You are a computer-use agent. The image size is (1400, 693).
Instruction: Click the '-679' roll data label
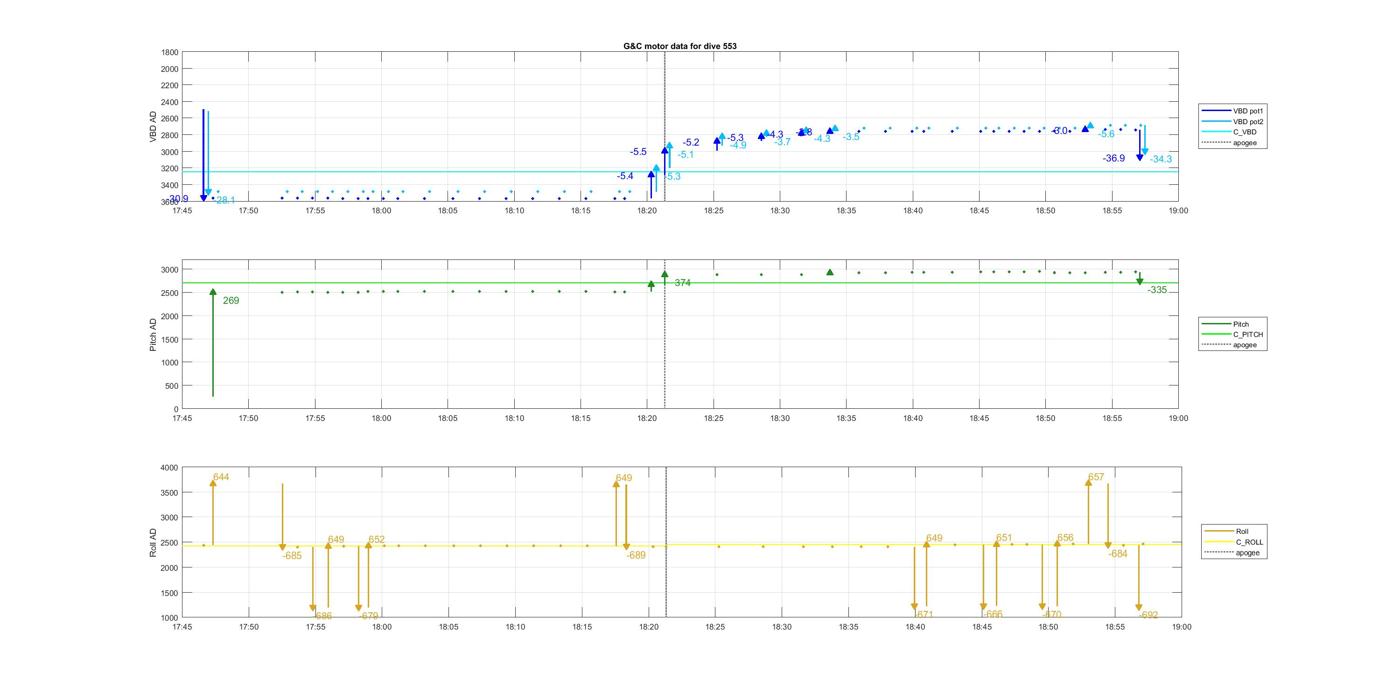tap(369, 616)
